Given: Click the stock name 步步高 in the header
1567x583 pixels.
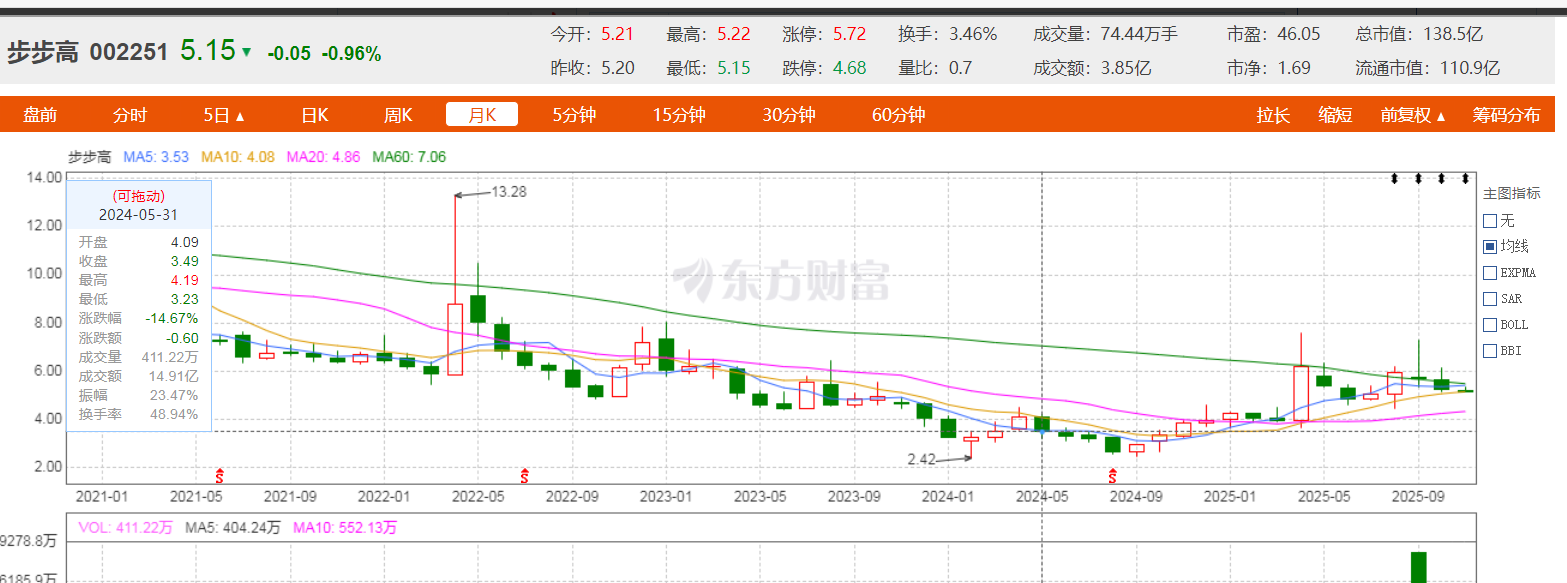Looking at the screenshot, I should click(x=43, y=52).
